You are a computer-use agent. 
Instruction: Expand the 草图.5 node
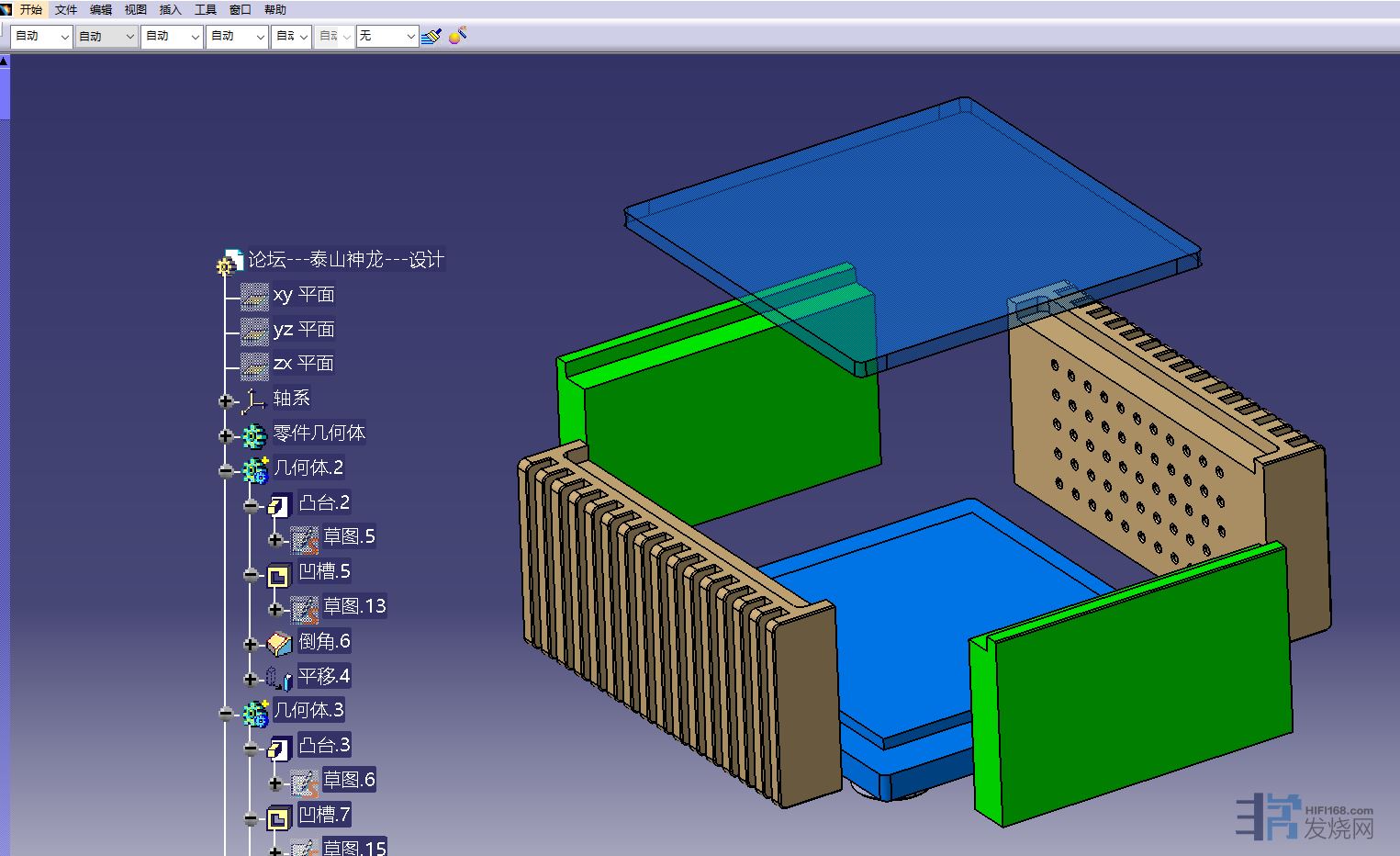[275, 539]
